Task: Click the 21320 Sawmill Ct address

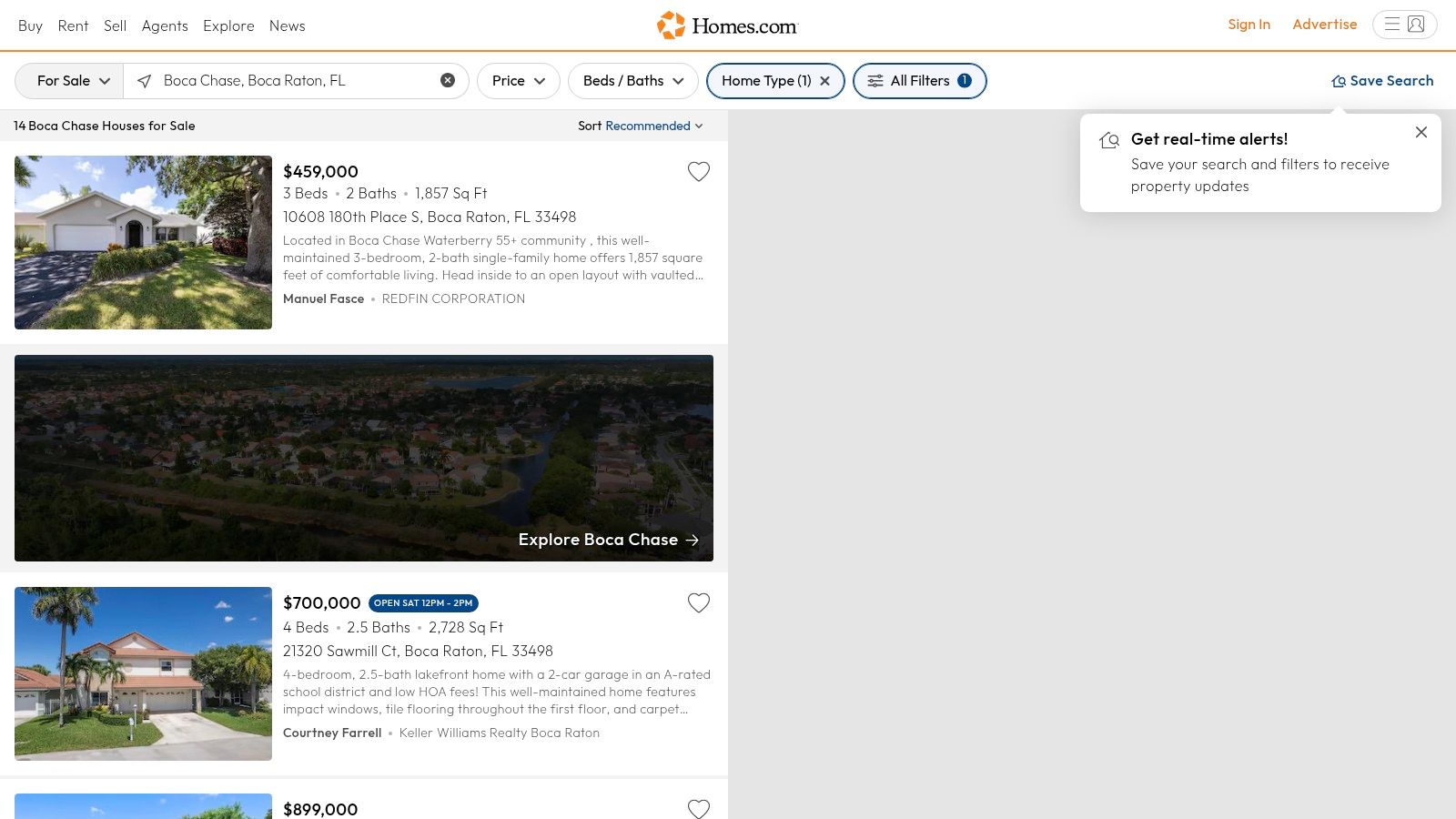Action: (x=418, y=651)
